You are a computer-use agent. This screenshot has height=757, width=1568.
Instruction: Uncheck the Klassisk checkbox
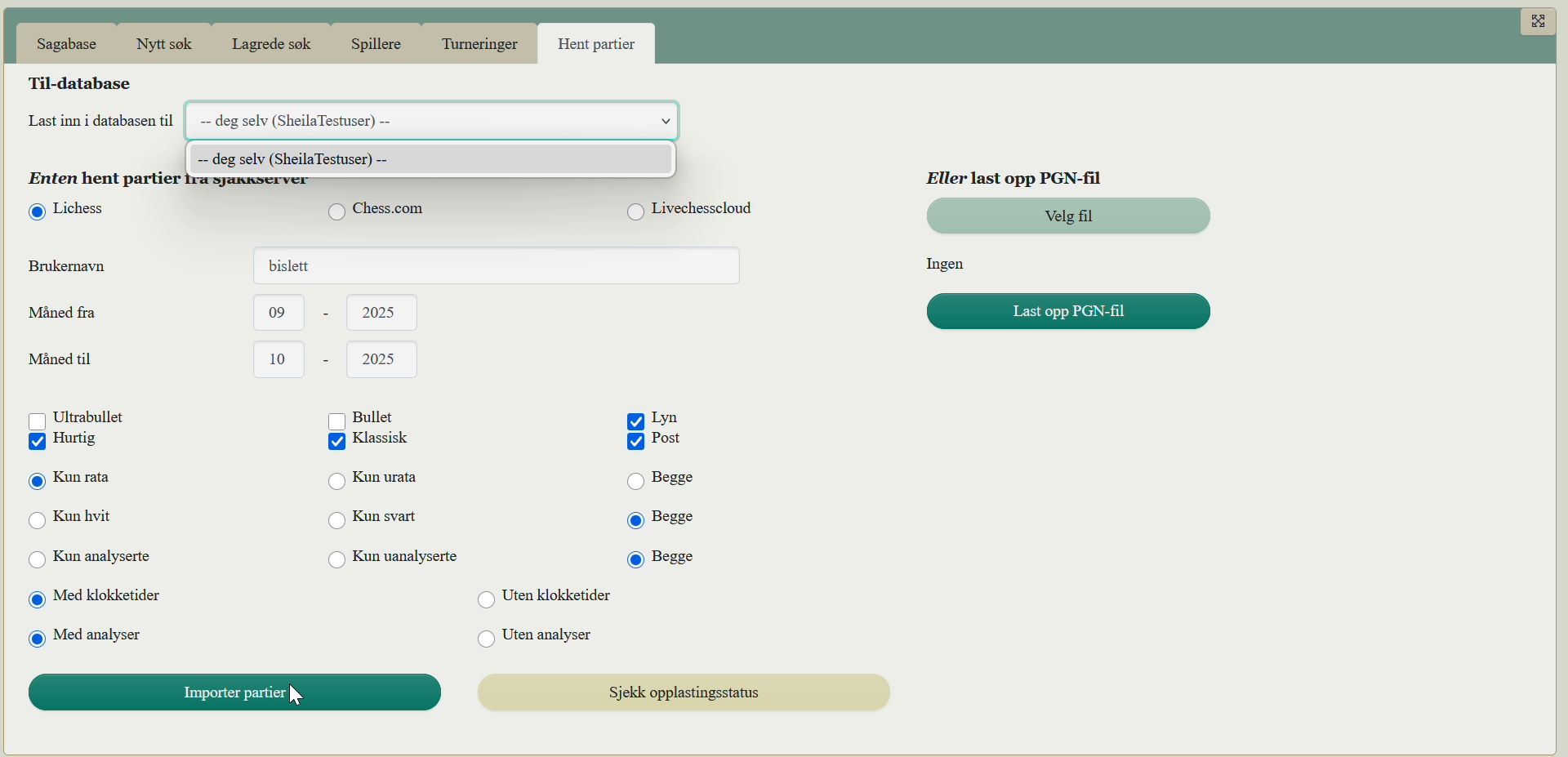tap(337, 442)
